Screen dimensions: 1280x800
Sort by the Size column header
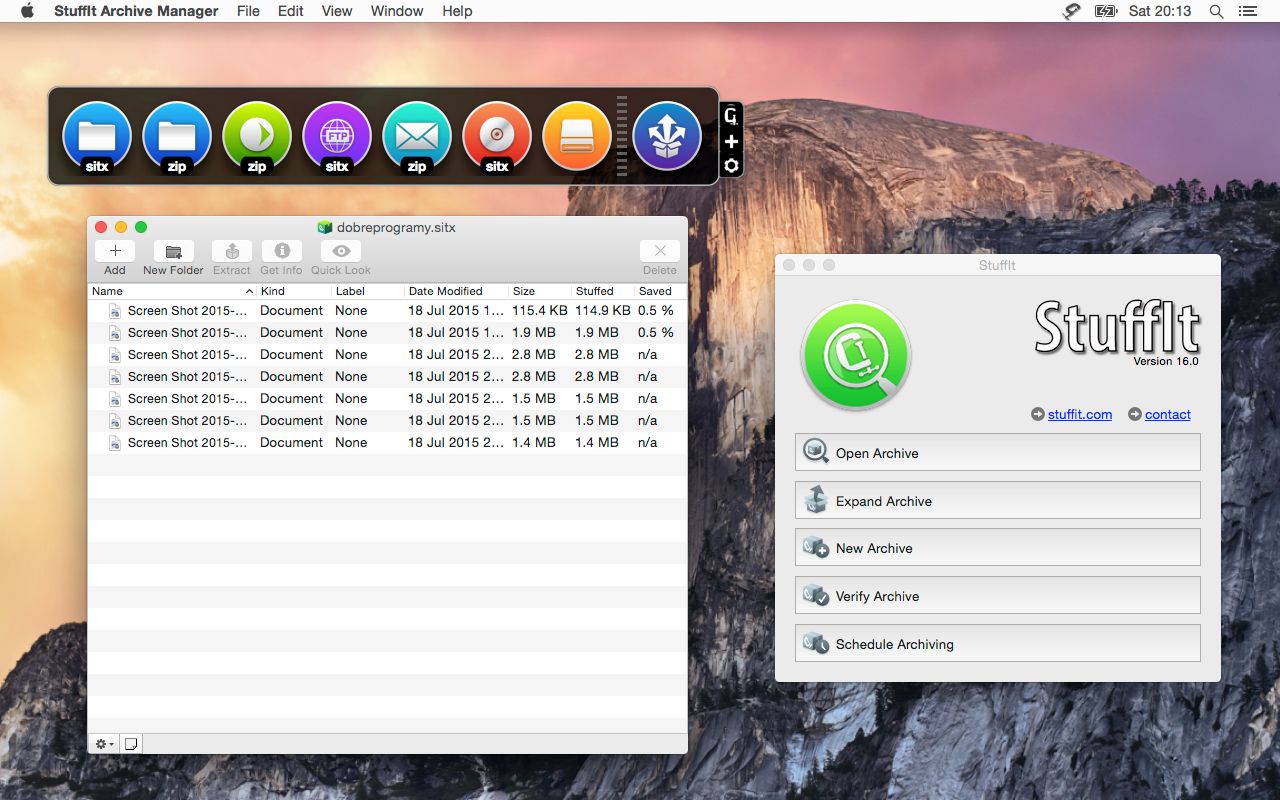click(539, 291)
